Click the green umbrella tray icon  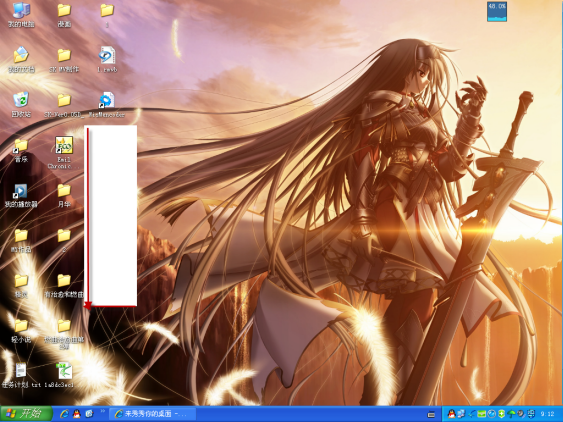point(512,414)
